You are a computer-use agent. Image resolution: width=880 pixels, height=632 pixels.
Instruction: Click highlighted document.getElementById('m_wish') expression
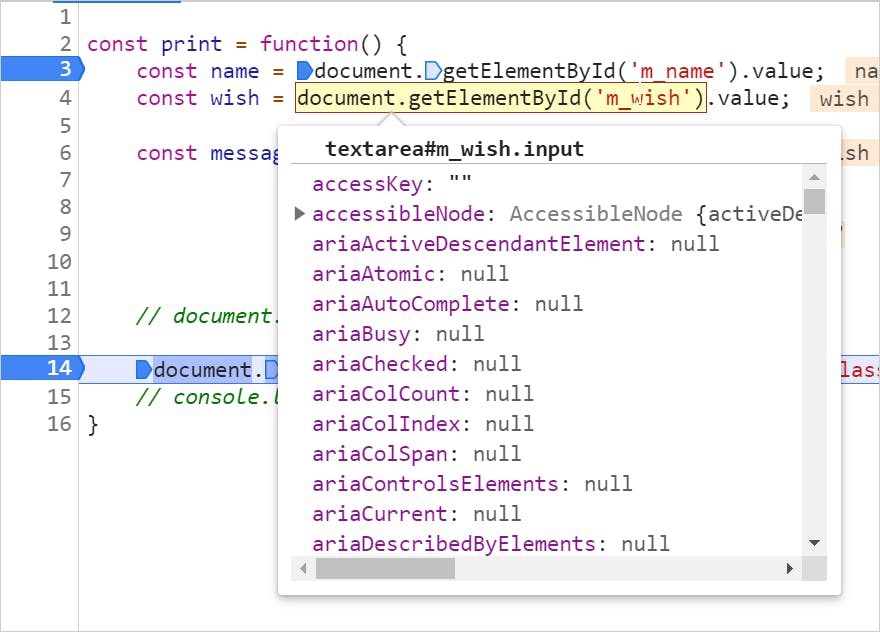pyautogui.click(x=501, y=98)
